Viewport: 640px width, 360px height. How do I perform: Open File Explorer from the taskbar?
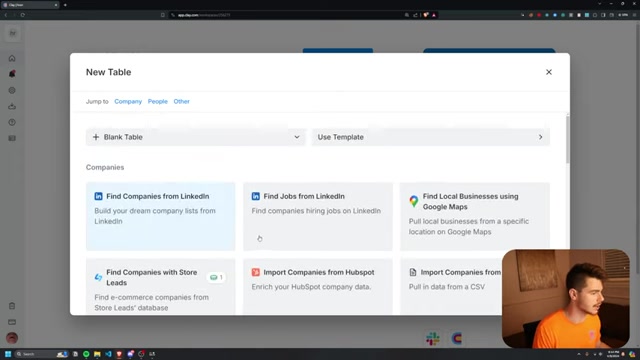(97, 354)
